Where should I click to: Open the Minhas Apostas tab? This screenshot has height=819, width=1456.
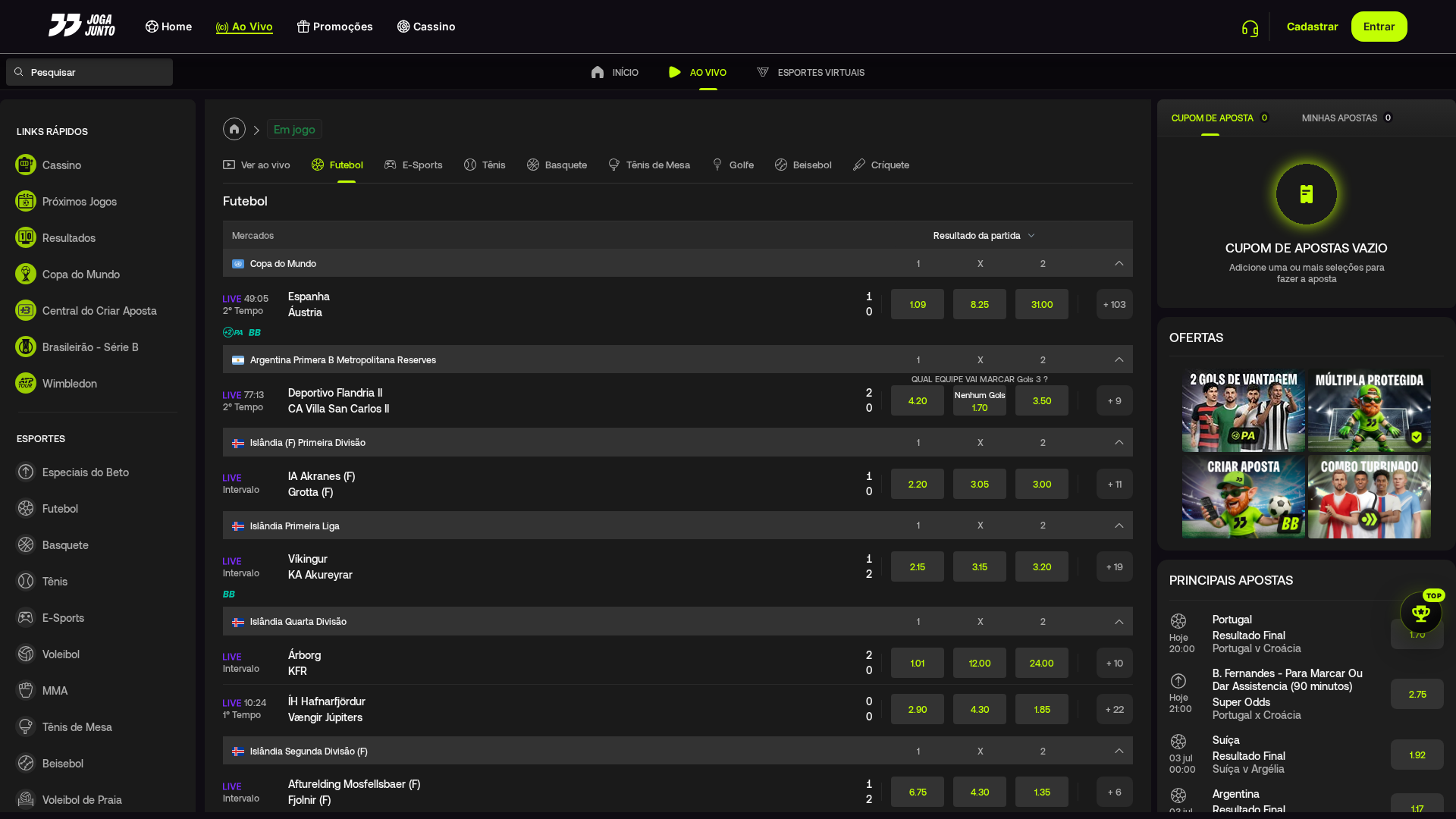(x=1347, y=118)
